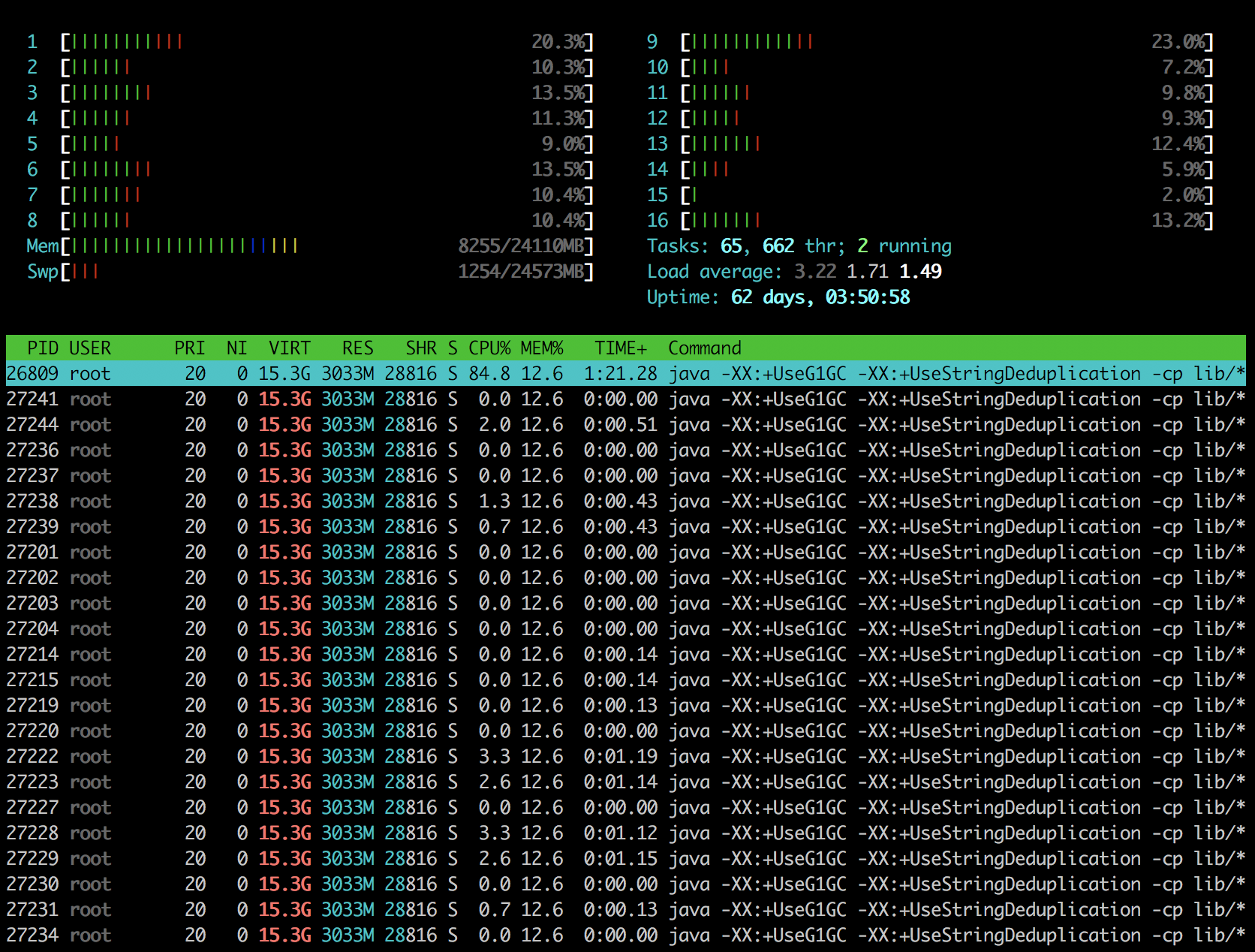Click the PID column header
Viewport: 1255px width, 952px height.
pos(43,348)
